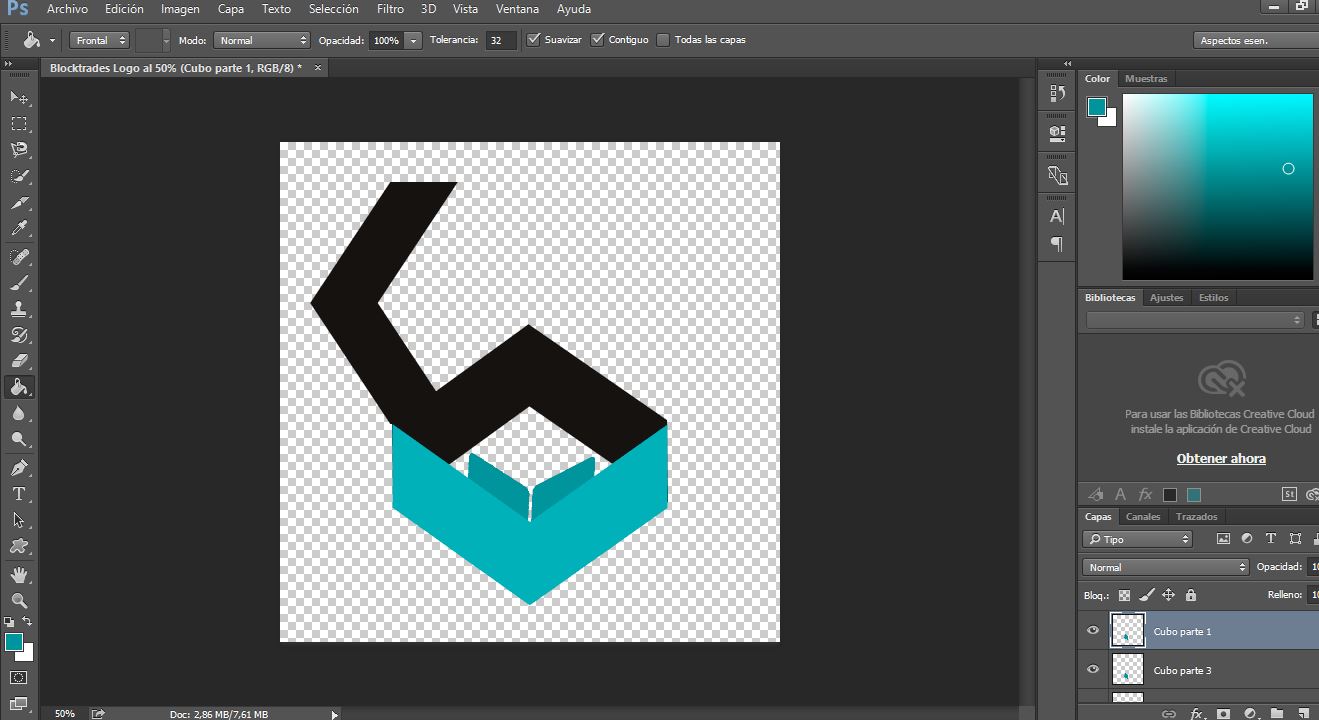This screenshot has width=1319, height=720.
Task: Toggle lock layer position
Action: click(1168, 595)
